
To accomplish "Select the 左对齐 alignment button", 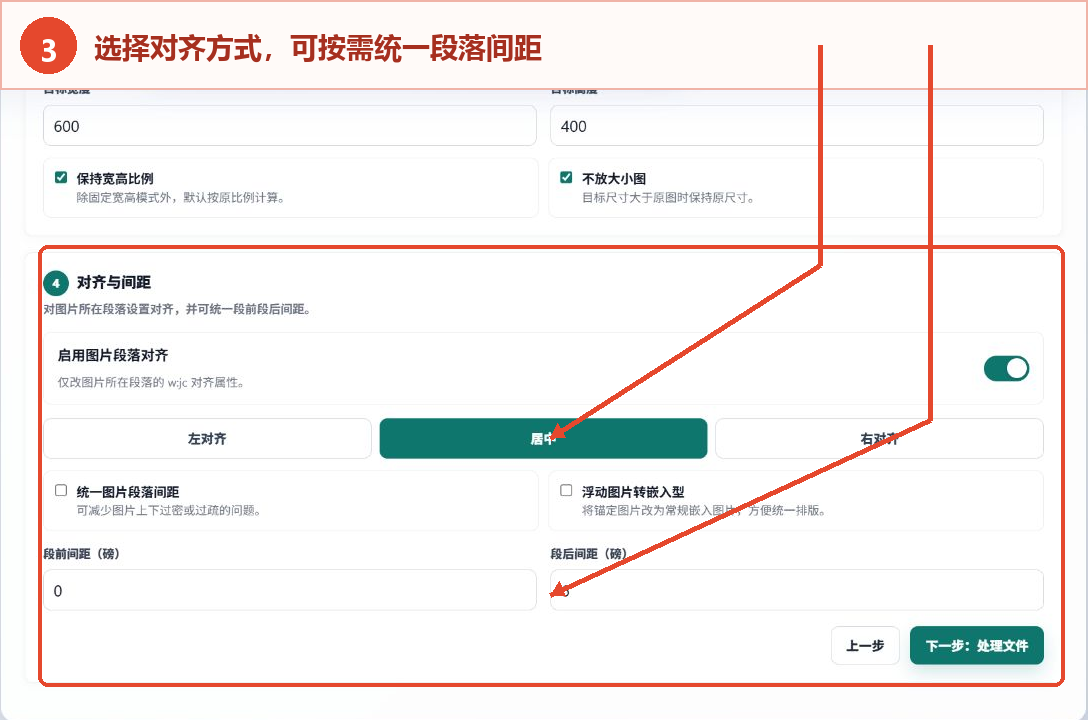I will [207, 438].
